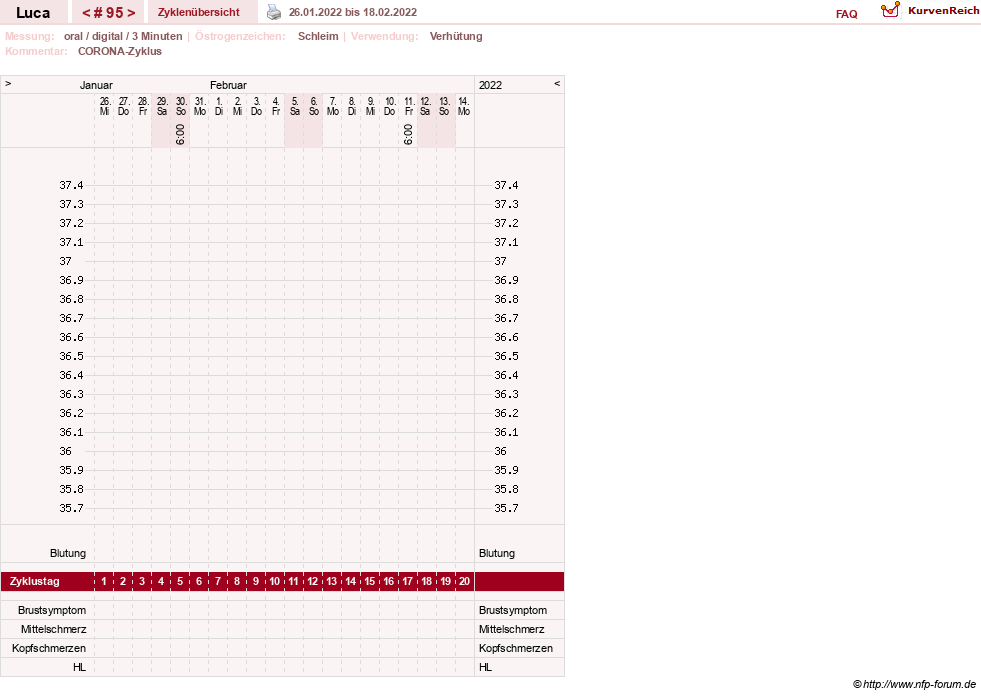981x696 pixels.
Task: Click the right Mittelschmerz label
Action: (512, 629)
